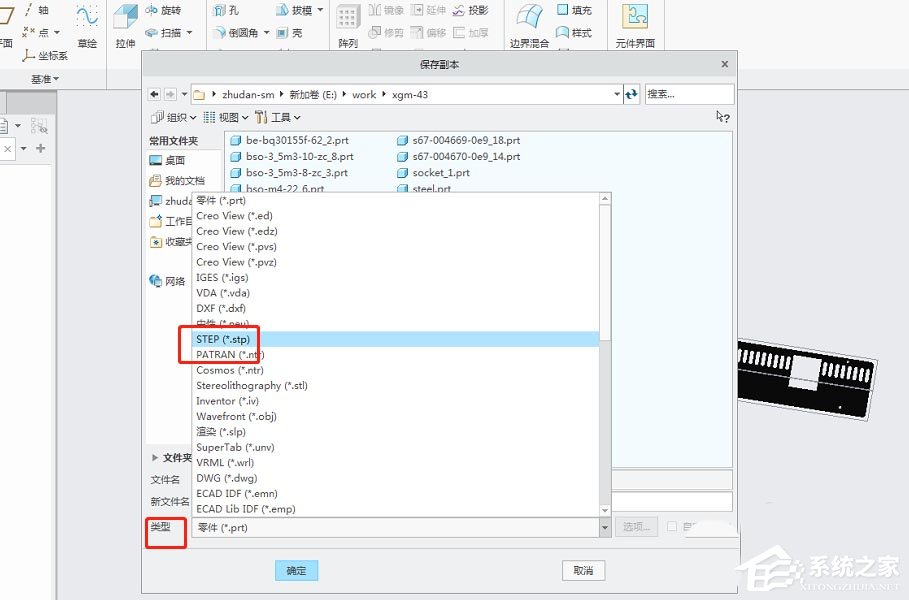The width and height of the screenshot is (909, 600).
Task: Choose DXF (*.dxf) from type list
Action: (396, 308)
